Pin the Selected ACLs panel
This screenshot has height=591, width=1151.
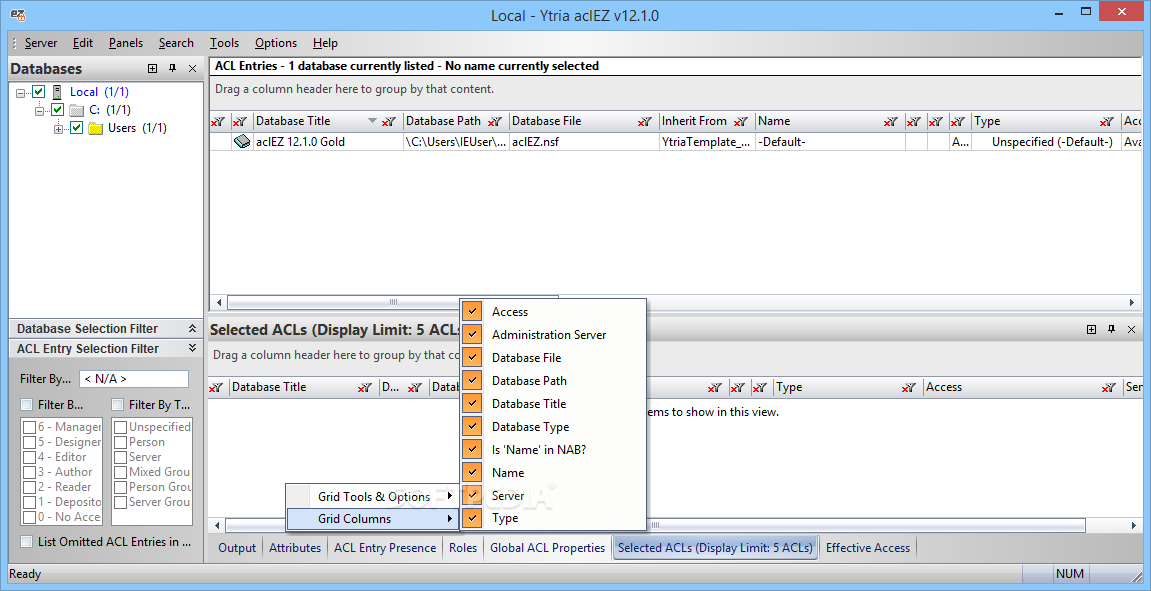1111,330
